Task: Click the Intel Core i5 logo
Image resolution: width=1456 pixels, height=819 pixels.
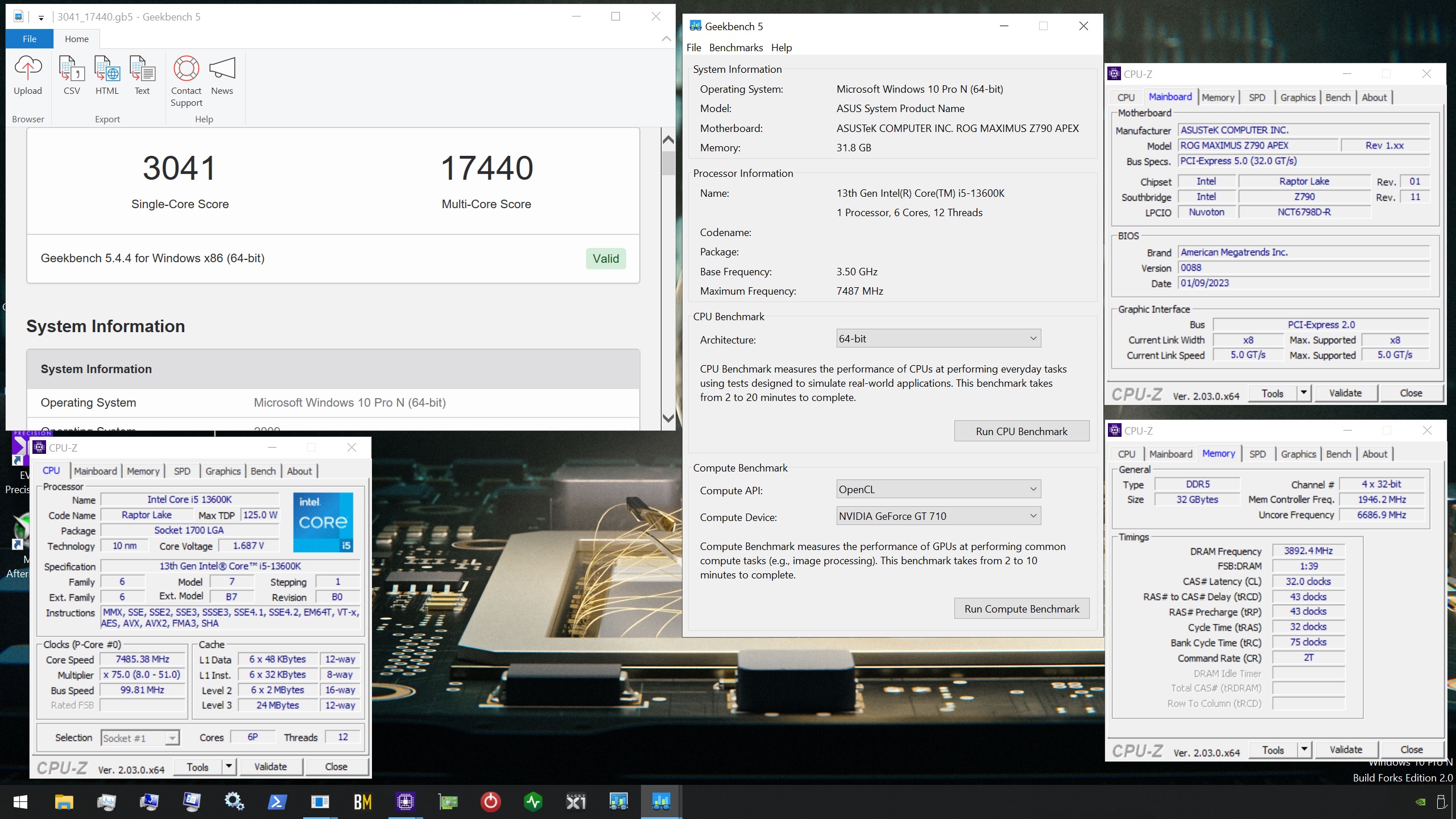Action: tap(323, 522)
